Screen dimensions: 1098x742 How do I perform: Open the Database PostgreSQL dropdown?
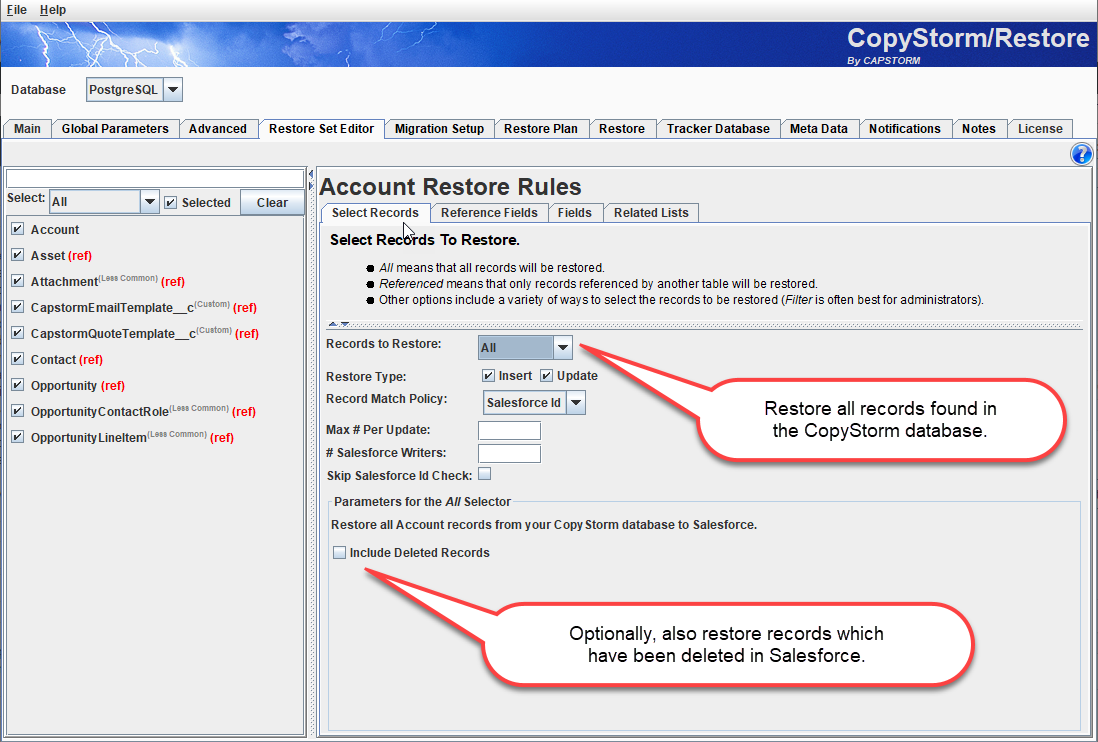click(173, 90)
